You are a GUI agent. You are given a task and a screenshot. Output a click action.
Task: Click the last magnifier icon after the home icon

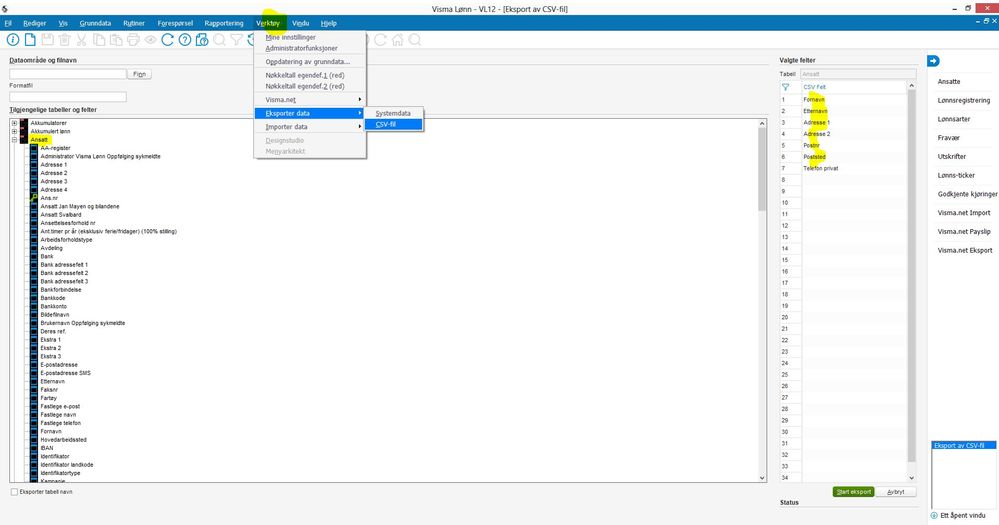pyautogui.click(x=415, y=40)
